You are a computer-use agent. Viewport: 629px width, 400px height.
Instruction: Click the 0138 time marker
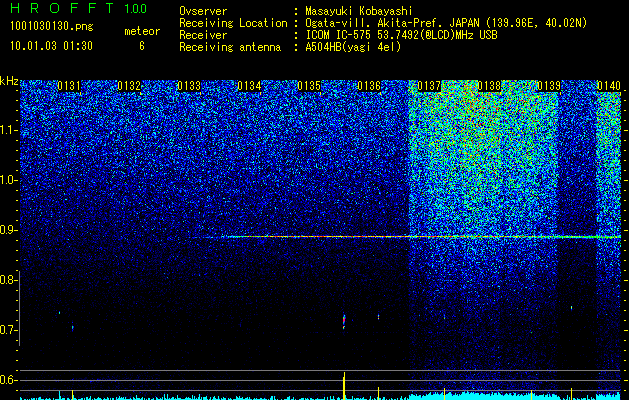(489, 86)
